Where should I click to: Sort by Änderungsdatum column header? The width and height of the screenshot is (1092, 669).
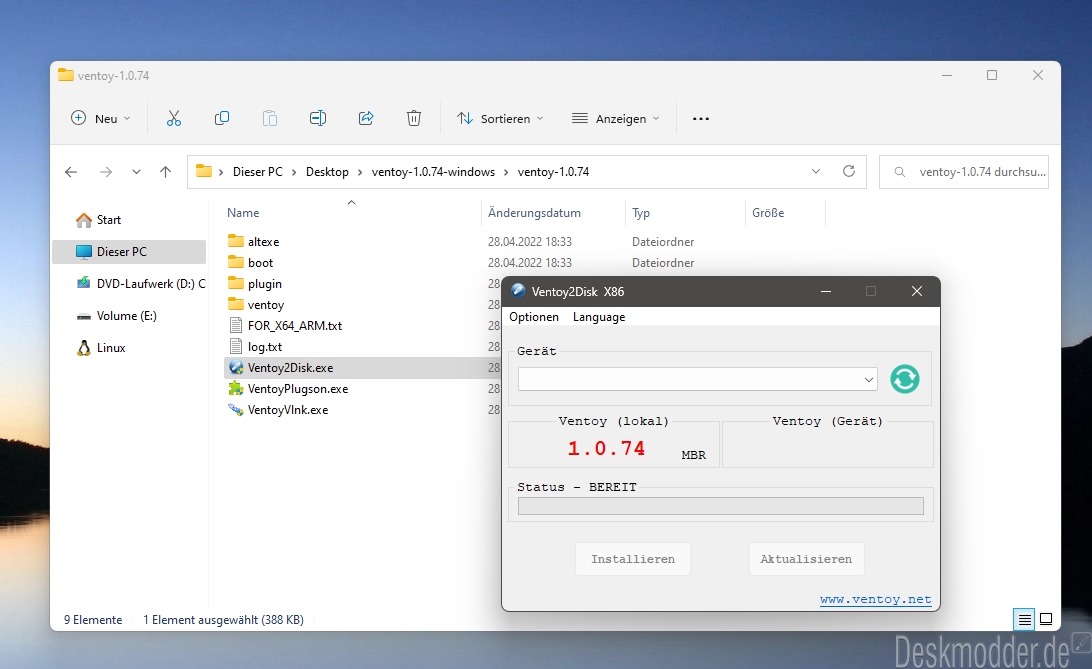pos(534,213)
